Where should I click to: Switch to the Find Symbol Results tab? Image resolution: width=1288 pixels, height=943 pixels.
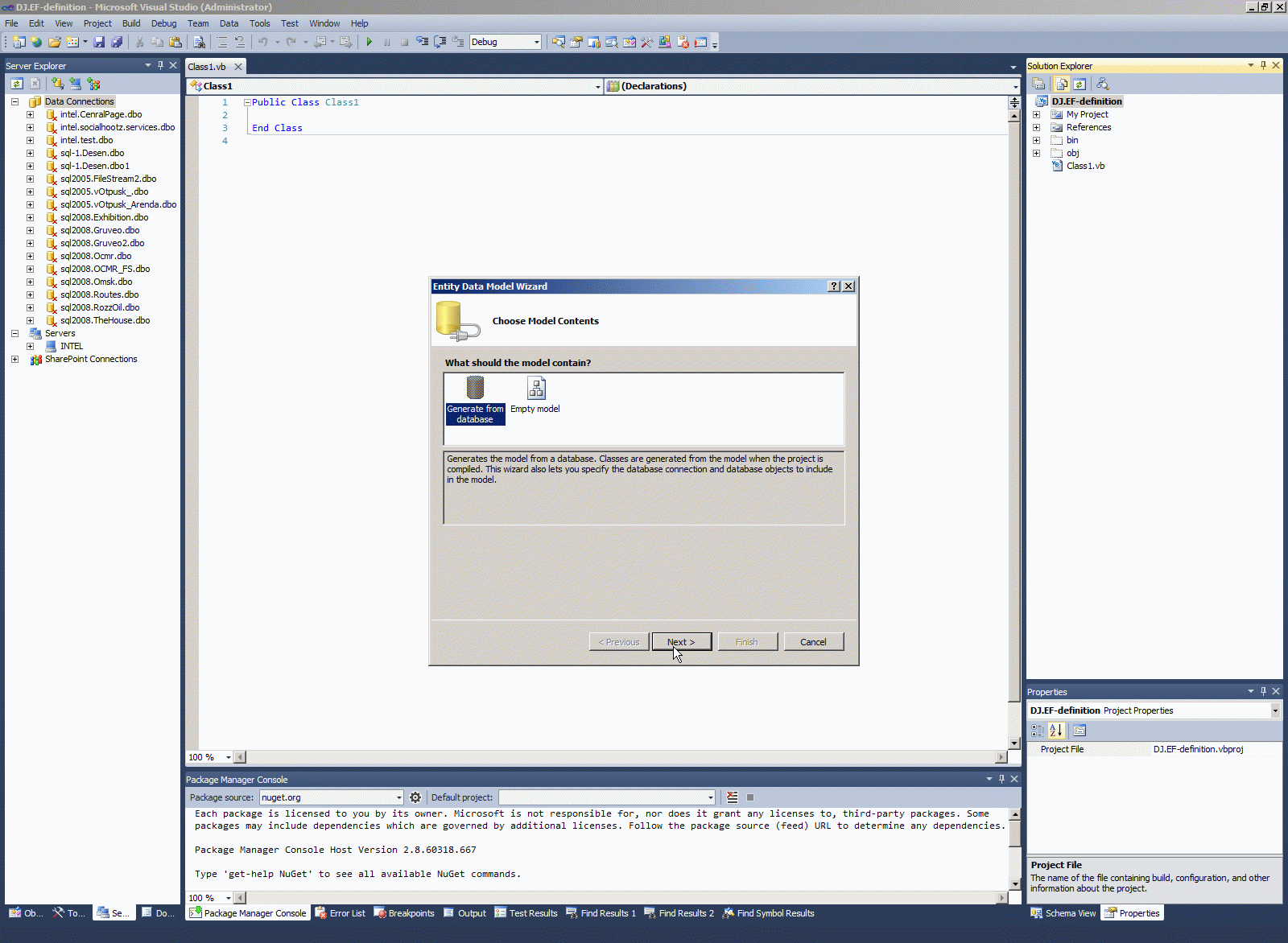tap(768, 913)
